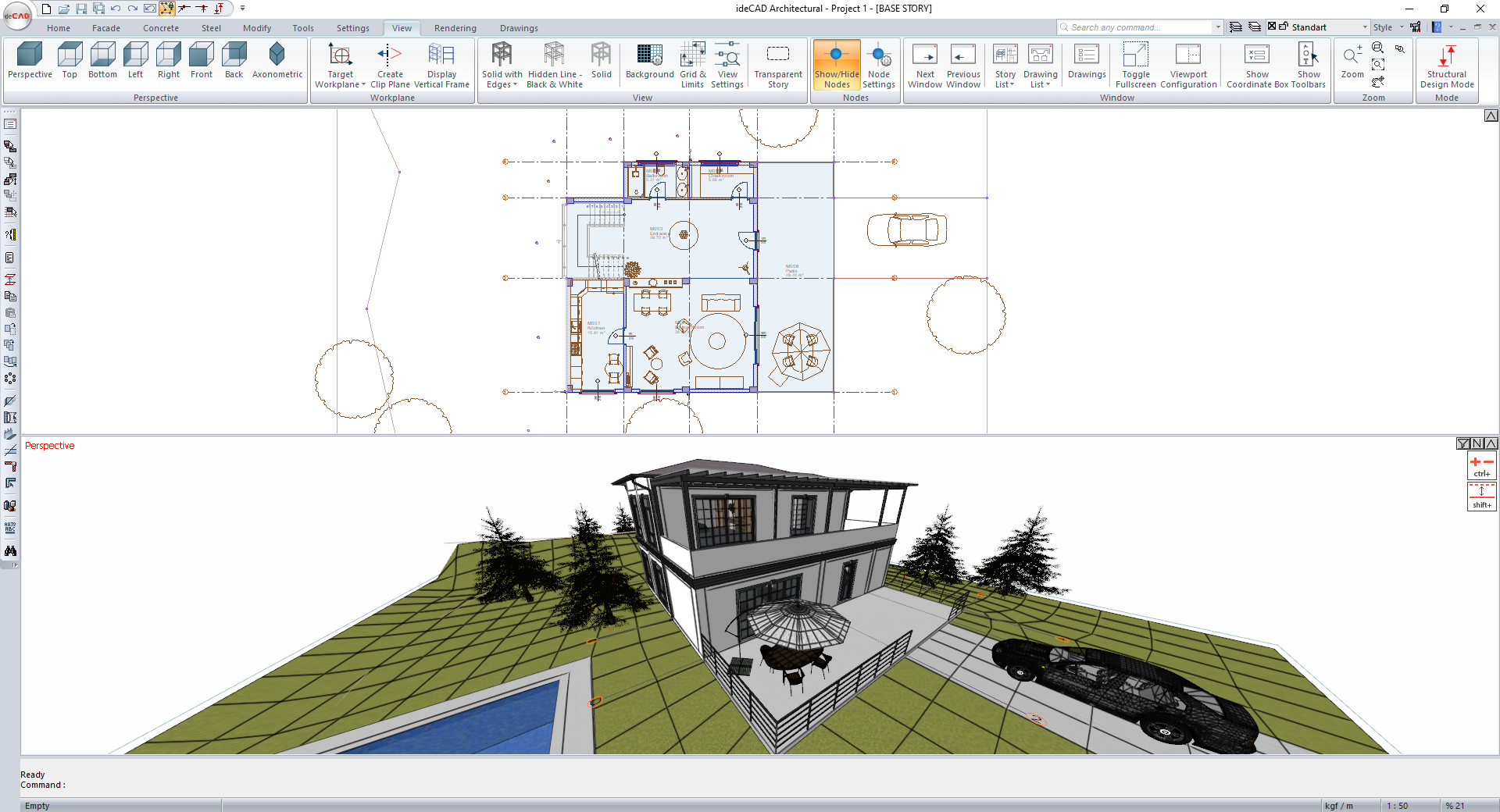Screen dimensions: 1500x812
Task: Select the Solid display mode
Action: coord(602,61)
